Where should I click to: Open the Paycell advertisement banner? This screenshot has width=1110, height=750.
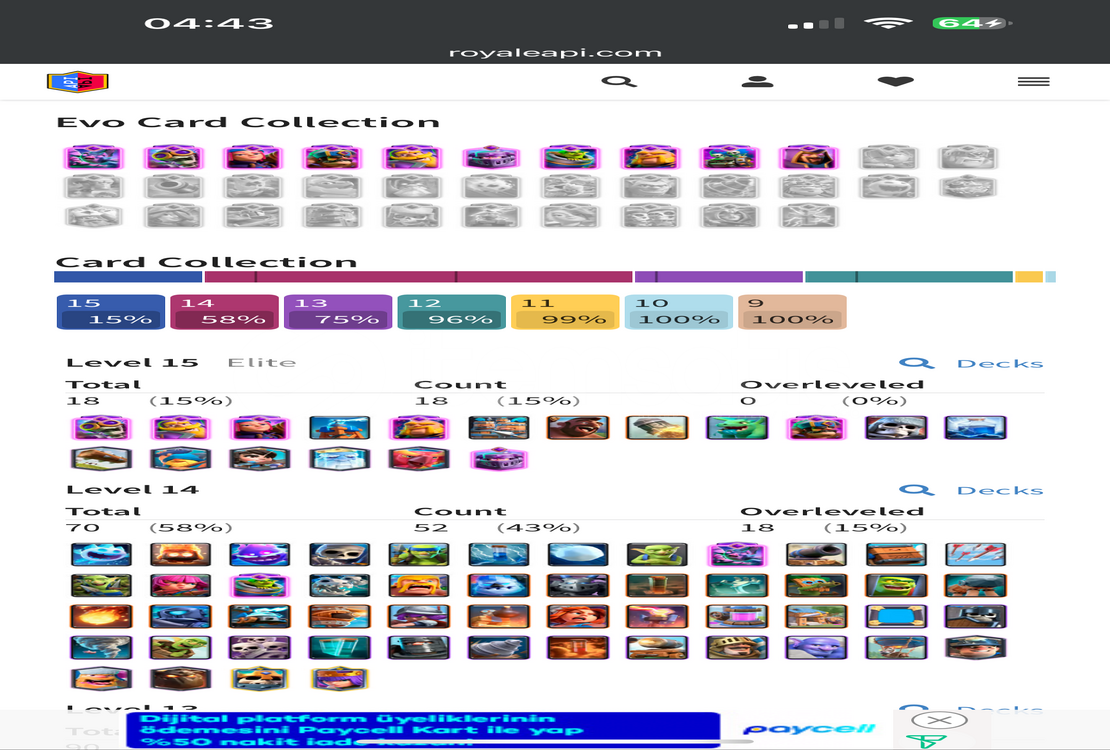(x=510, y=730)
